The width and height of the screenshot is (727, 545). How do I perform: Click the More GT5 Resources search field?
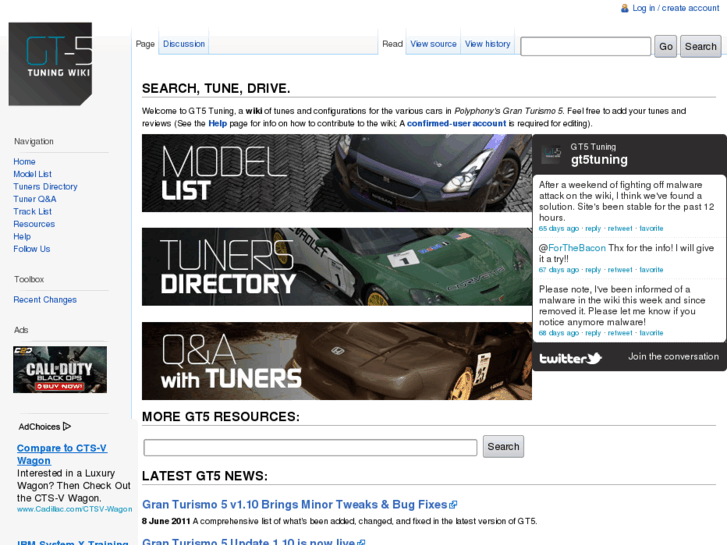coord(310,448)
